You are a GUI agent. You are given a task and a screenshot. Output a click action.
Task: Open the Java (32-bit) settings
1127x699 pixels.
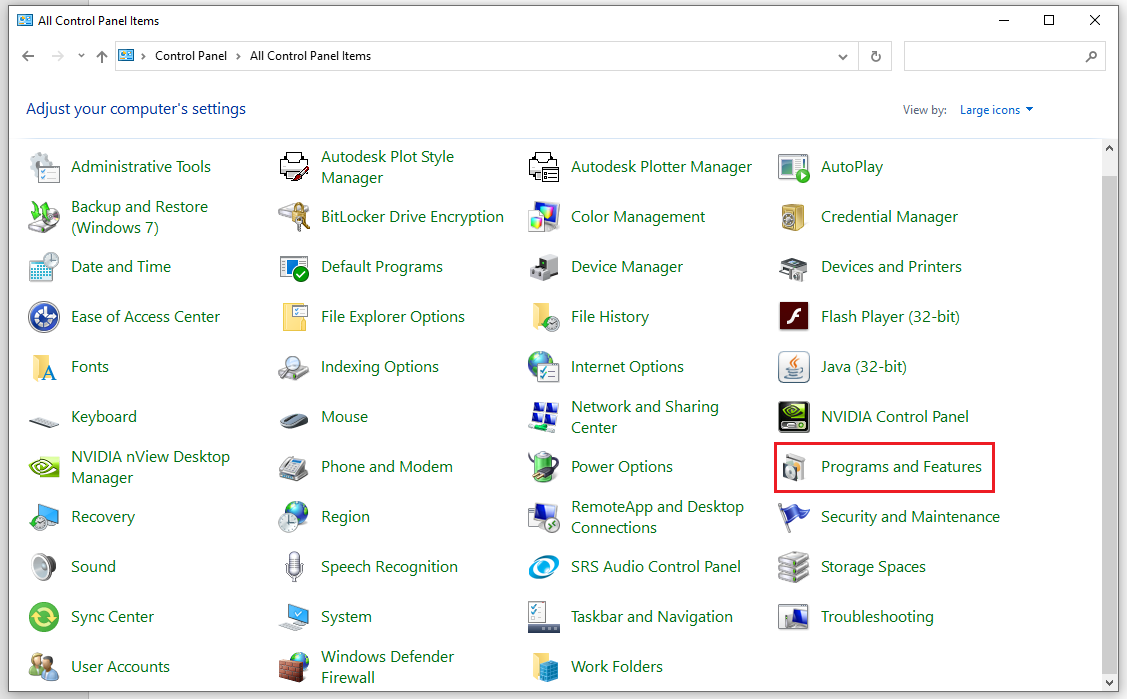coord(863,366)
